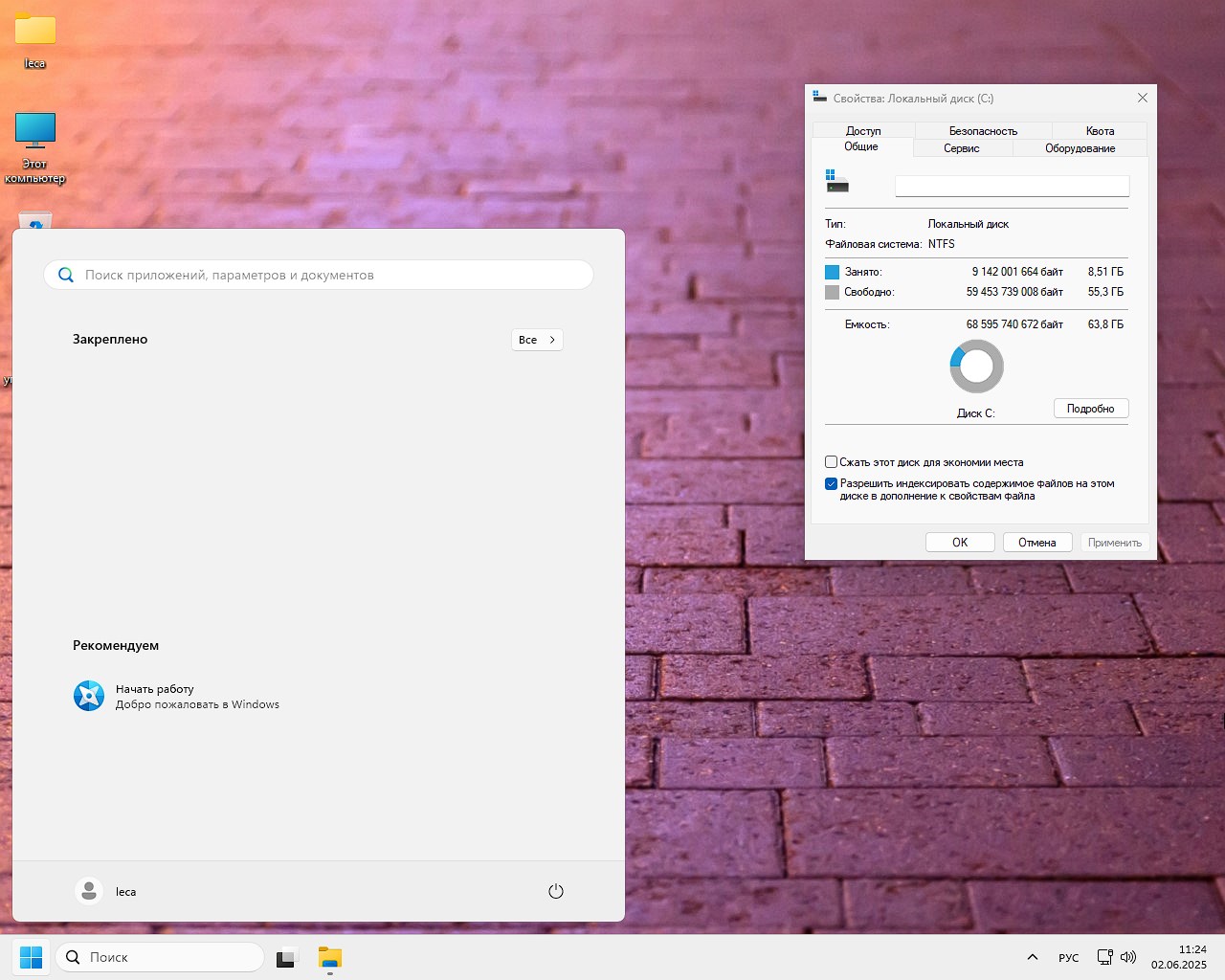This screenshot has height=980, width=1225.
Task: Open the "Начать работу" app icon
Action: [x=89, y=696]
